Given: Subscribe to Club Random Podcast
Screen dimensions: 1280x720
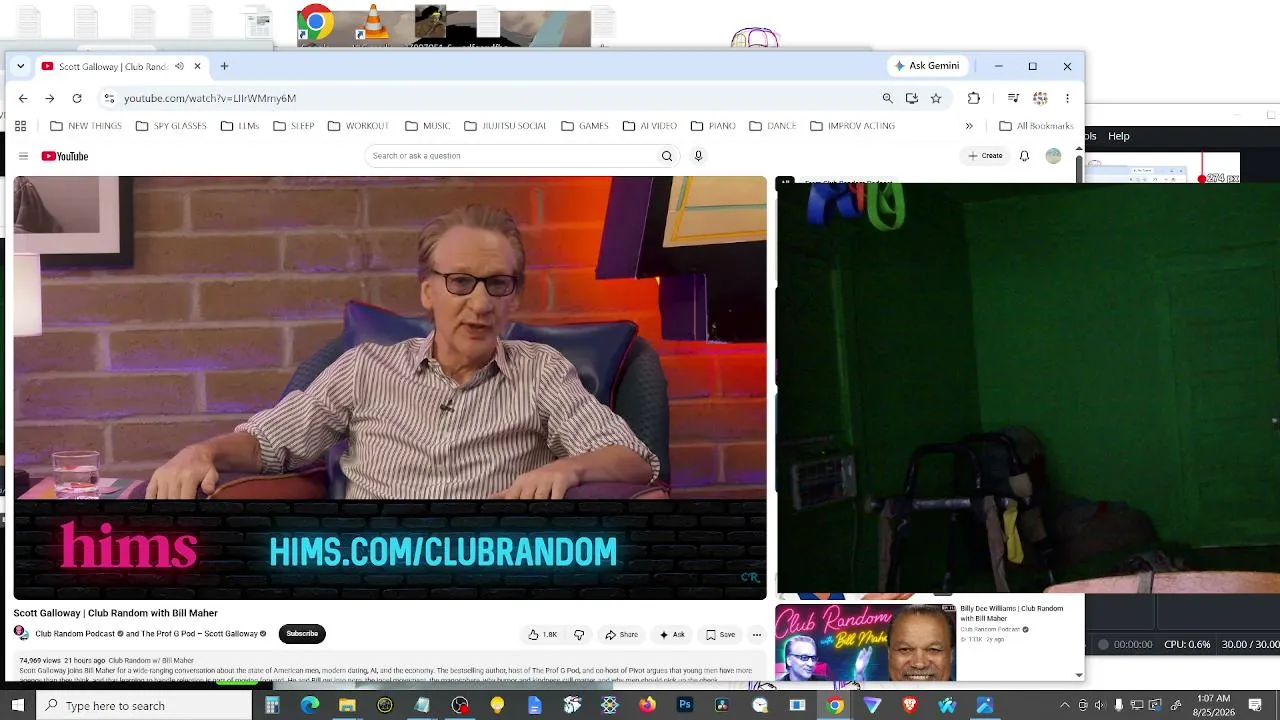Looking at the screenshot, I should 302,634.
